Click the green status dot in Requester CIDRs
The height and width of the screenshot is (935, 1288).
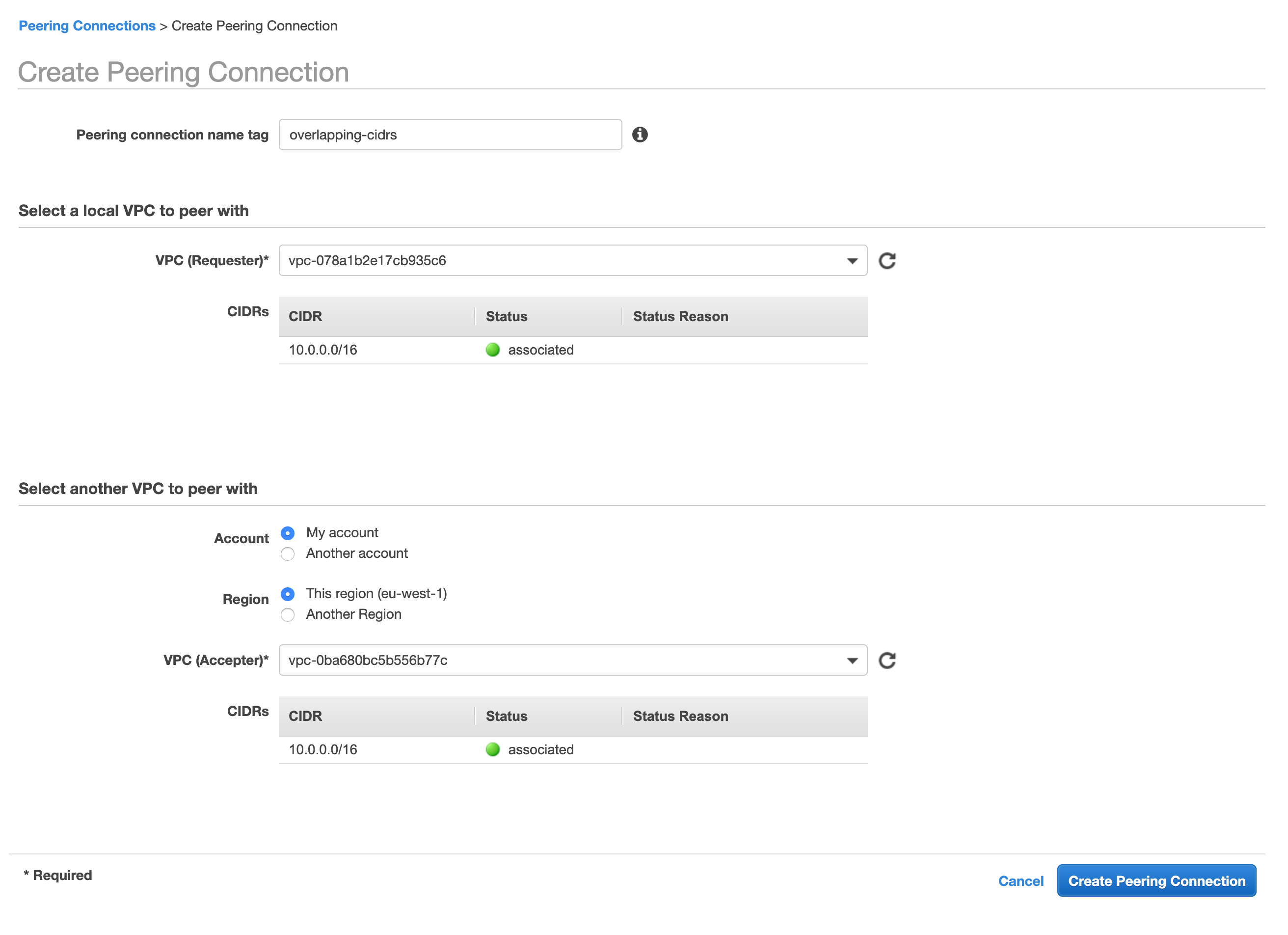tap(493, 350)
